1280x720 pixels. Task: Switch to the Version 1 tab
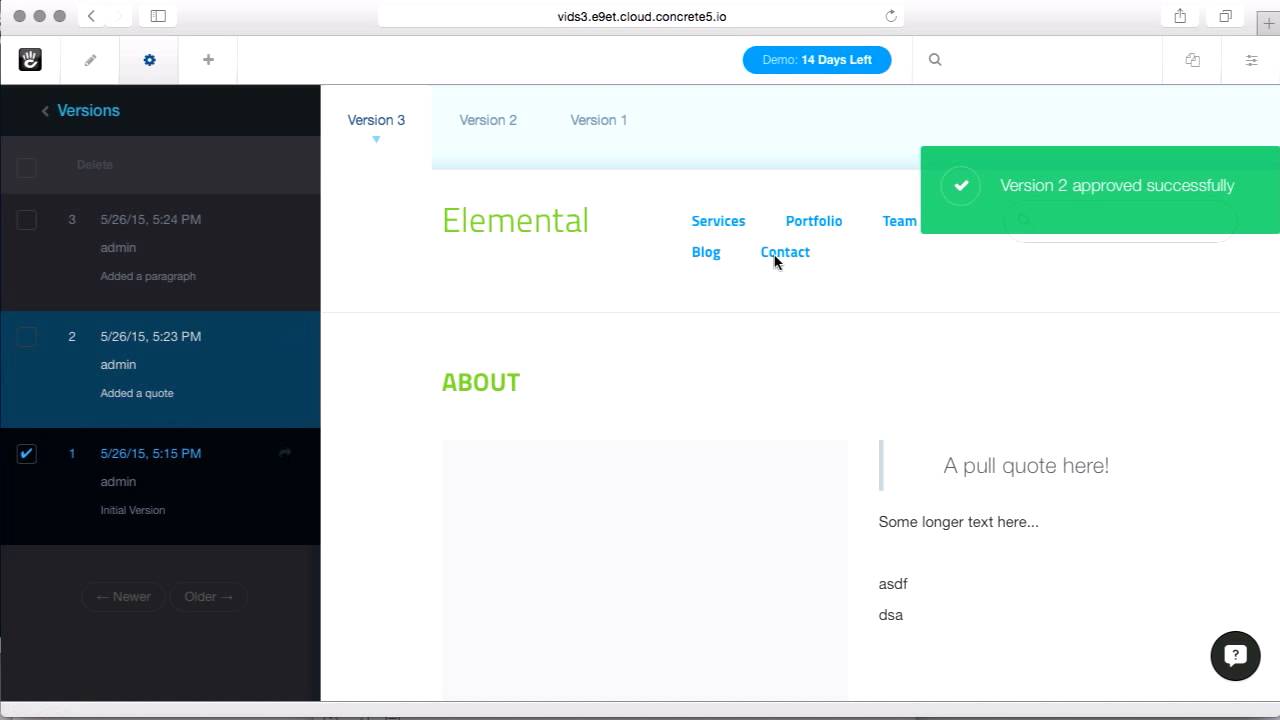click(599, 120)
